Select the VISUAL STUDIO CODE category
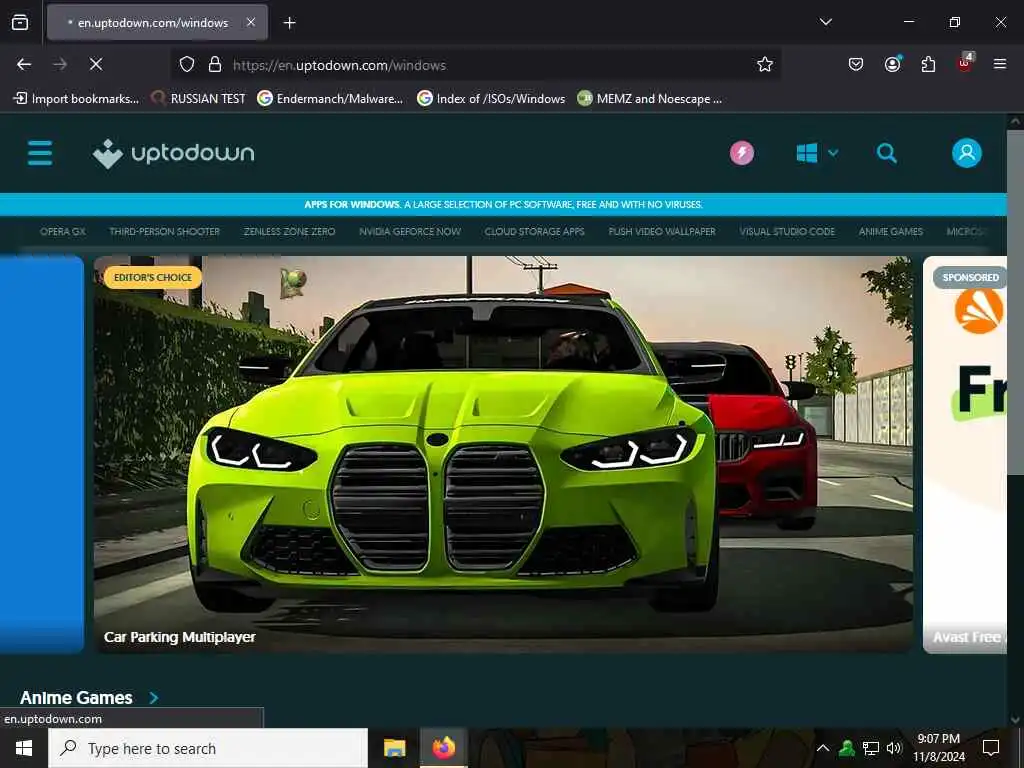1024x768 pixels. [x=787, y=231]
